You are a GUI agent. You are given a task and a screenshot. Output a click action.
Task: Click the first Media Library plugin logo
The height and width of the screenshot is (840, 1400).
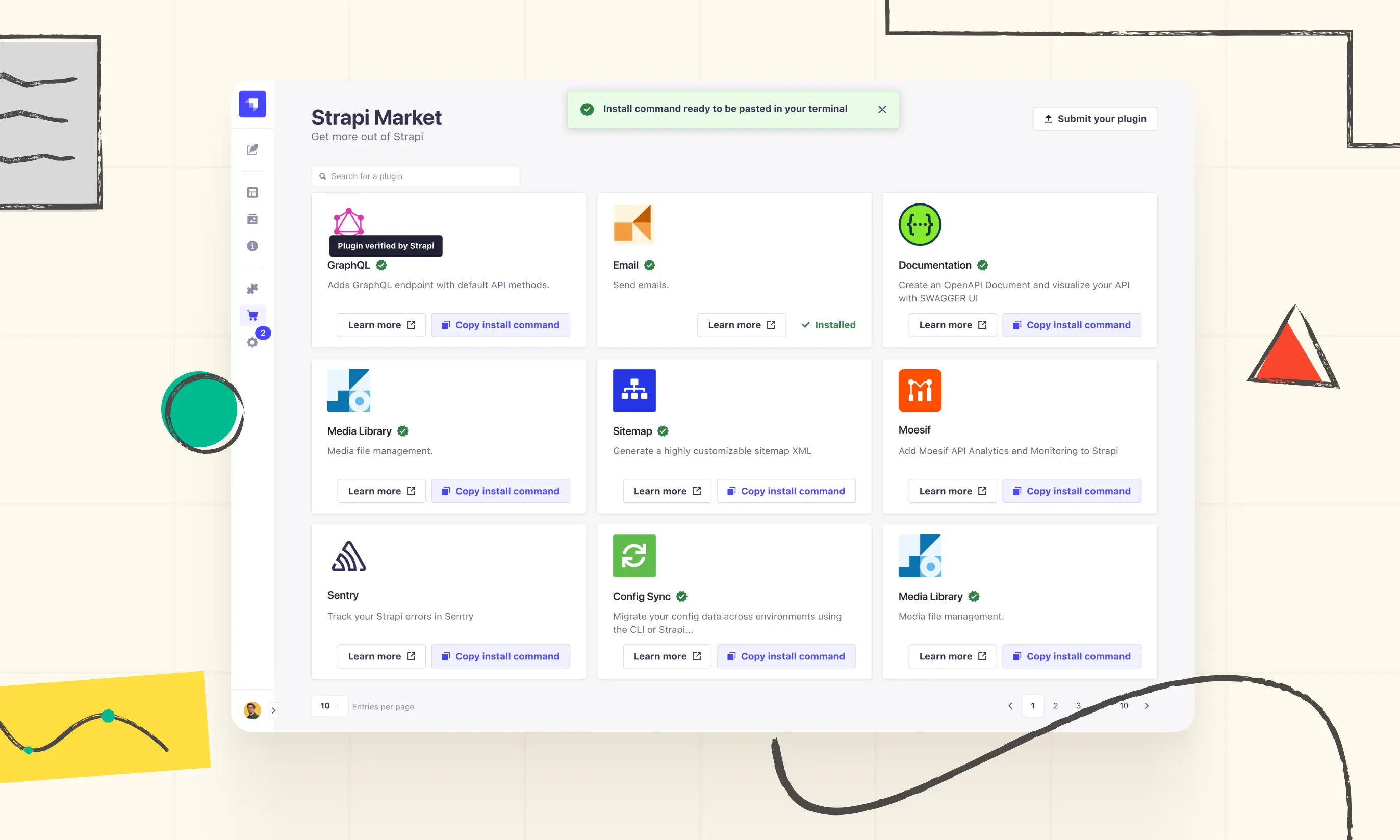click(348, 390)
